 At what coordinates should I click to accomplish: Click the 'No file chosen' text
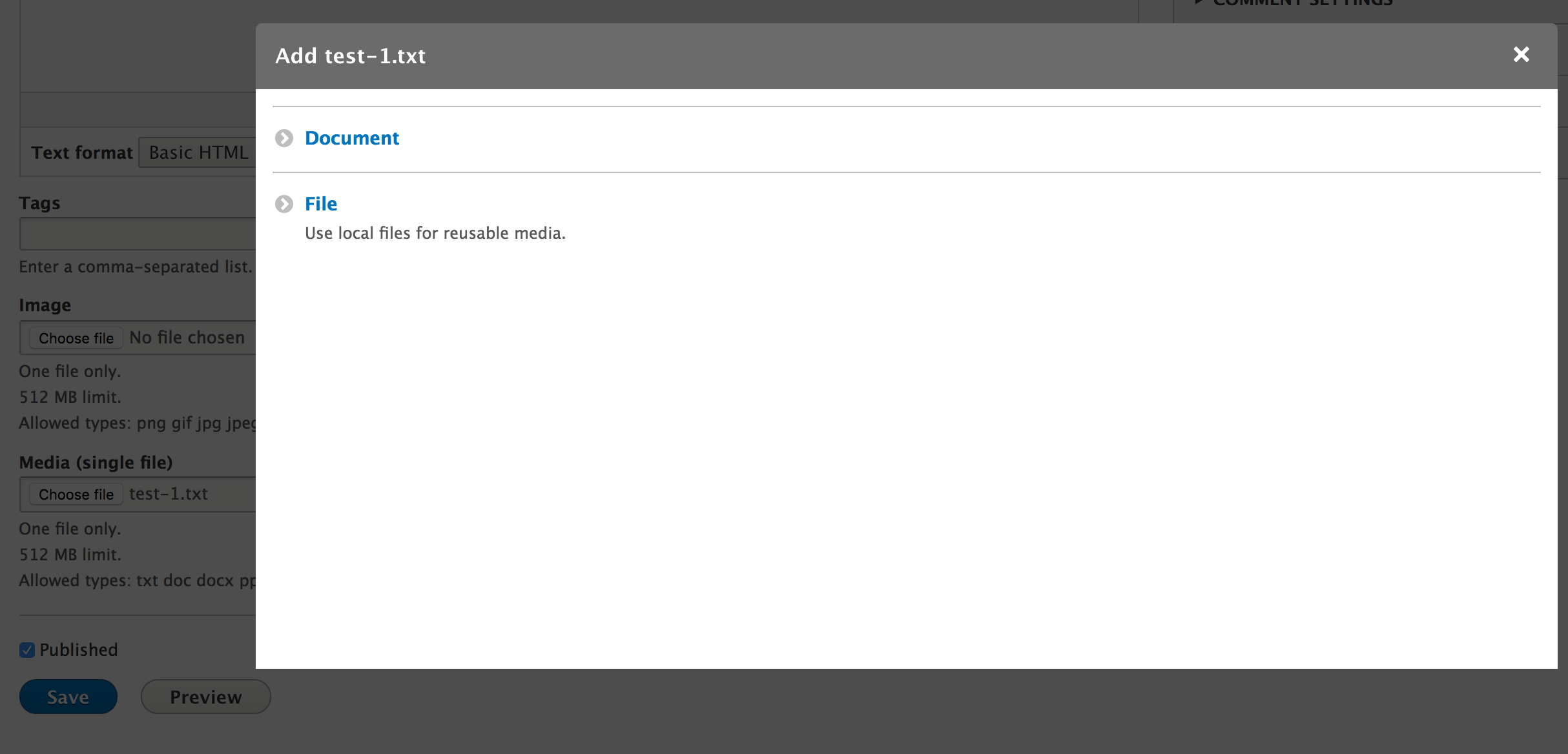(x=187, y=338)
